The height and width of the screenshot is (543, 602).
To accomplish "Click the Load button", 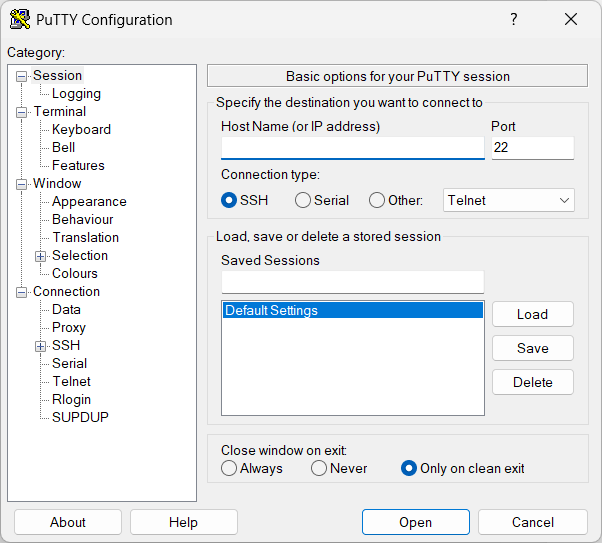I will pyautogui.click(x=532, y=314).
